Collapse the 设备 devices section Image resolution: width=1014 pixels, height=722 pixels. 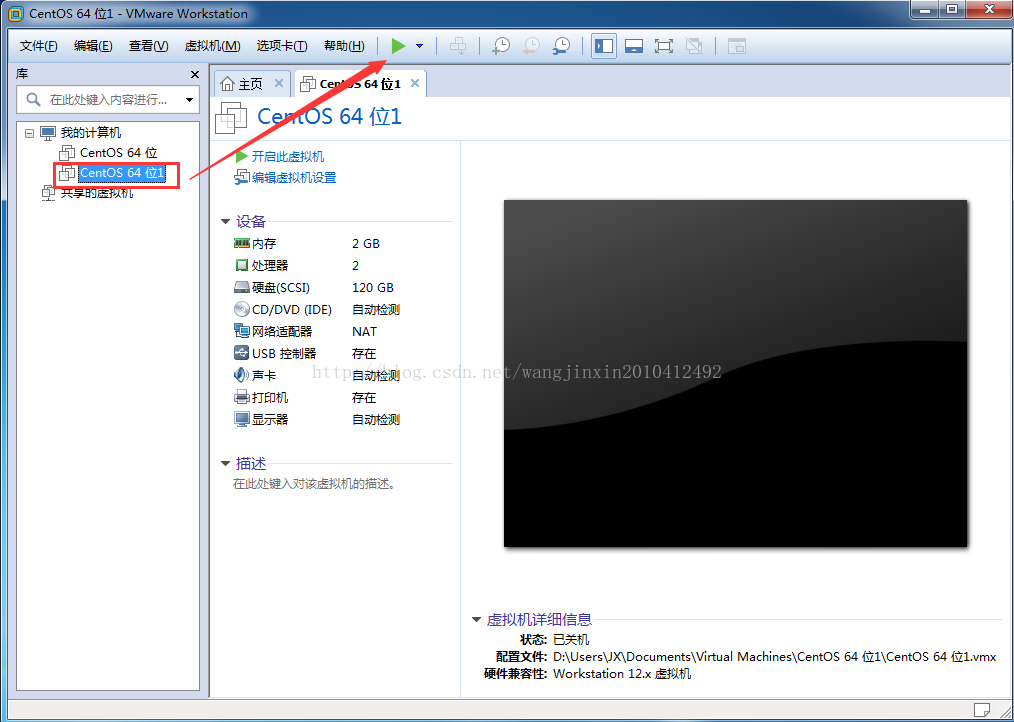(225, 222)
